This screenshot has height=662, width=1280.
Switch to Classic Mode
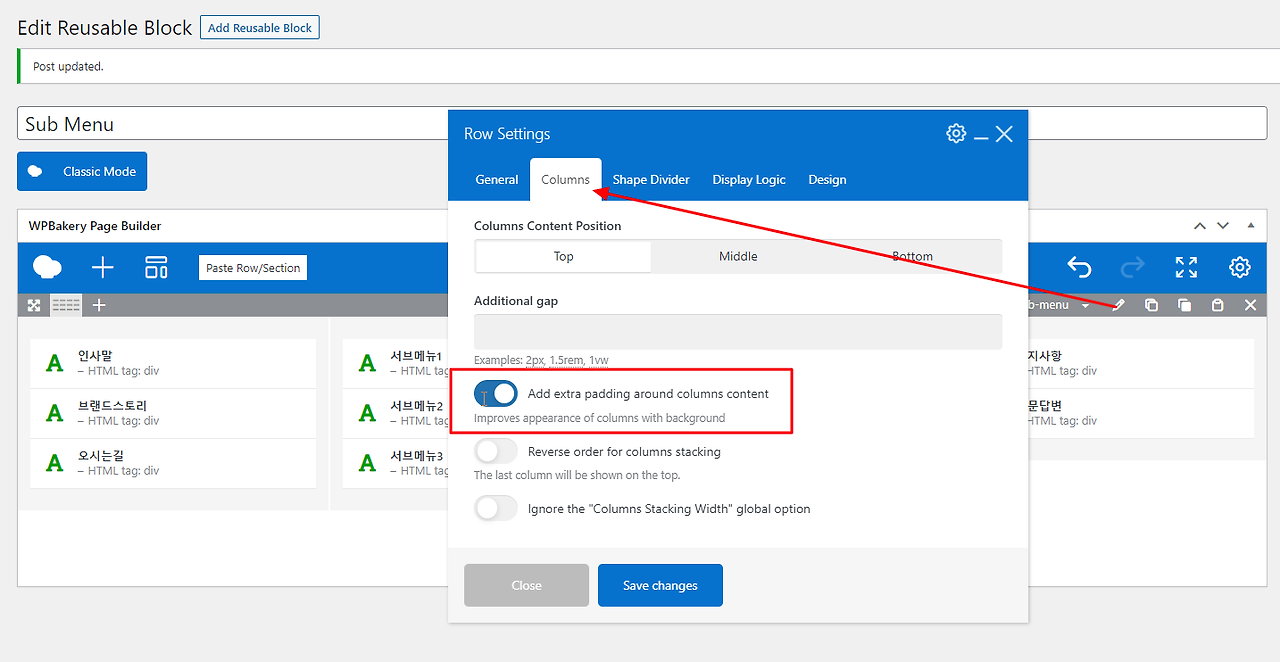[x=82, y=171]
